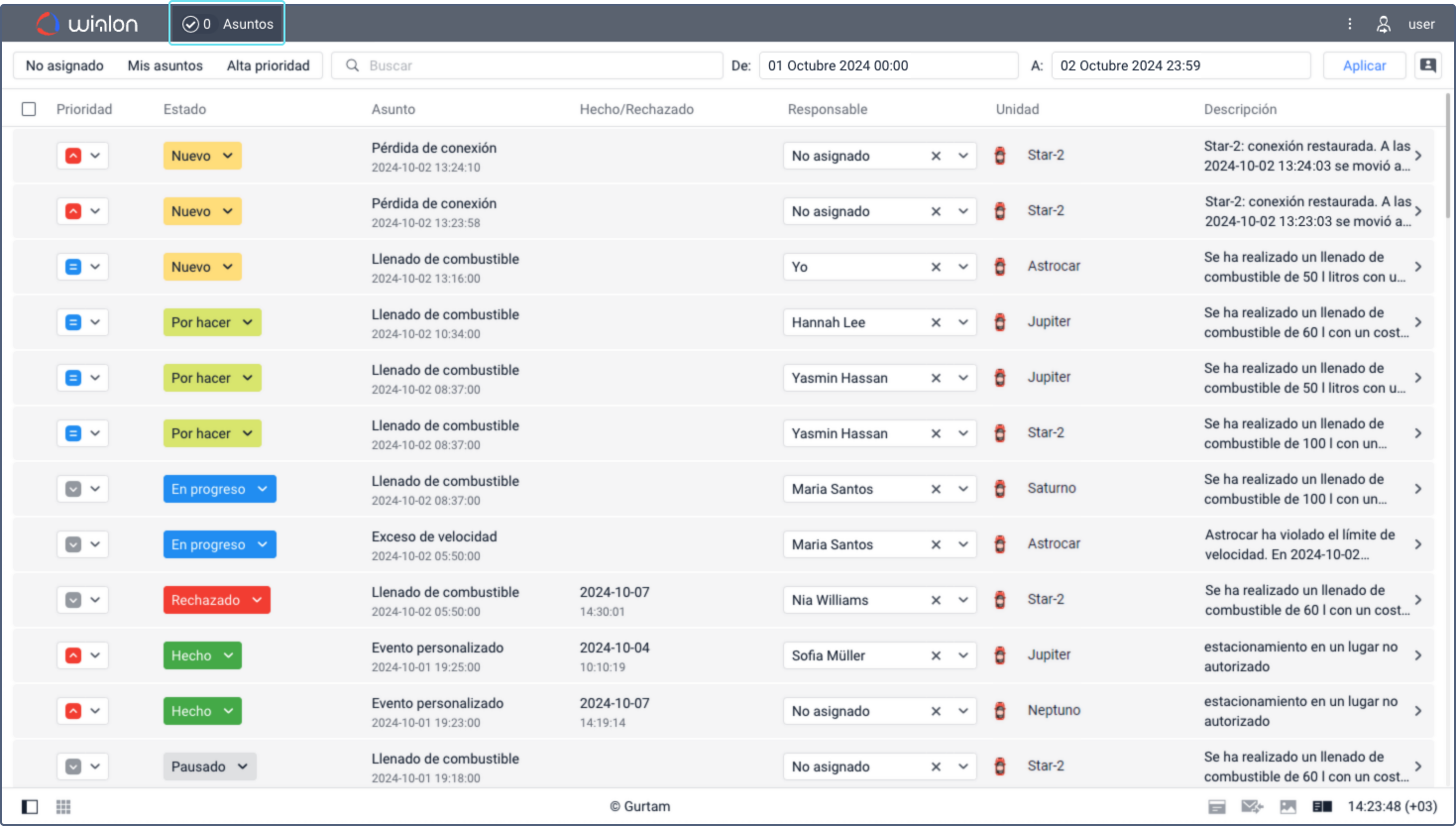Screen dimensions: 1456x826
Task: Open the responsible dropdown for Sofia Müller
Action: click(962, 655)
